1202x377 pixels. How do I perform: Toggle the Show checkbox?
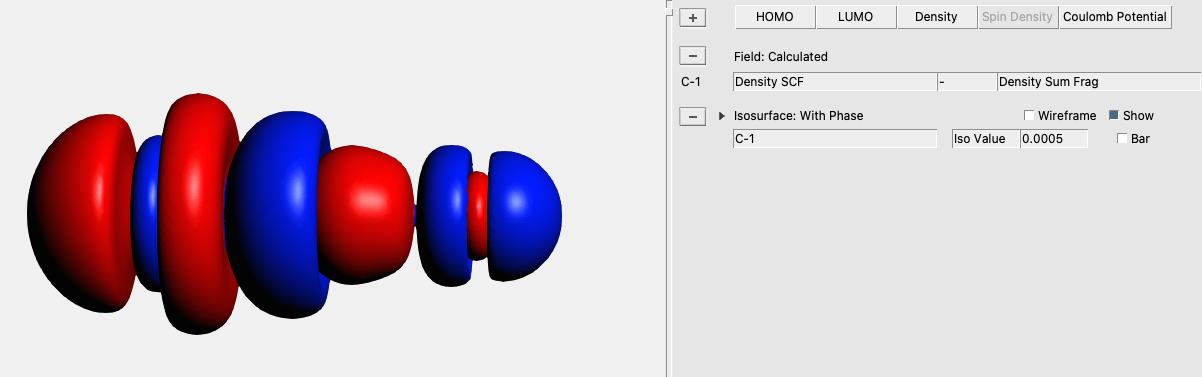coord(1114,116)
